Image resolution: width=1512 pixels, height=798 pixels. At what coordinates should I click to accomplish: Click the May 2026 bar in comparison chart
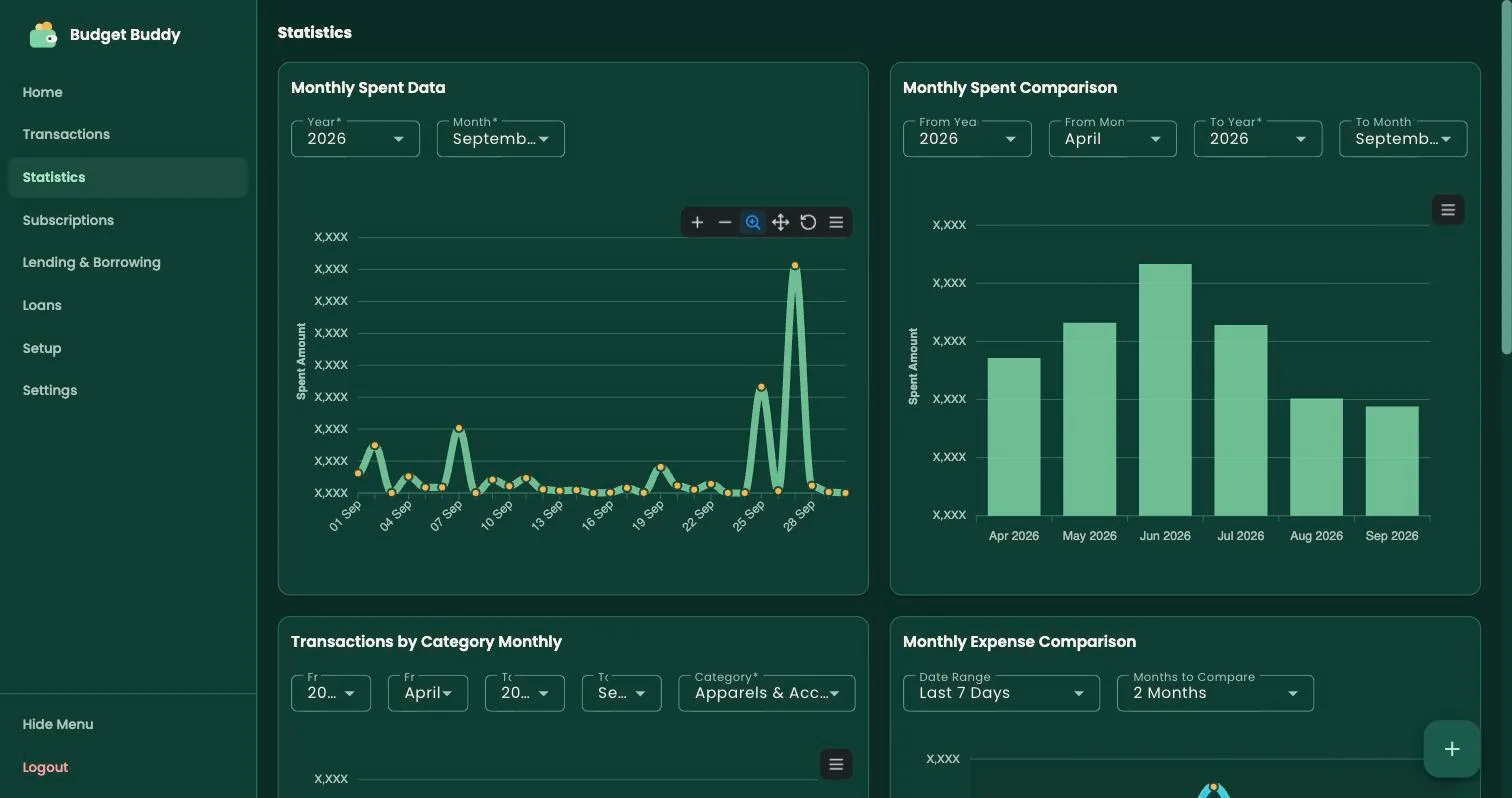pos(1089,419)
